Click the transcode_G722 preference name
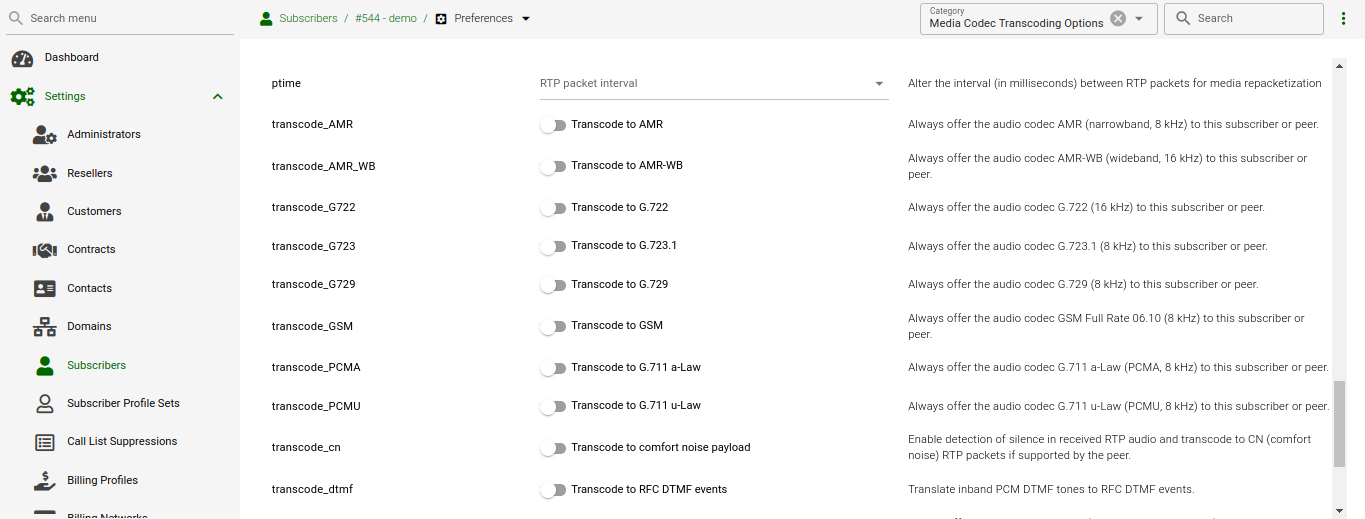 [313, 208]
